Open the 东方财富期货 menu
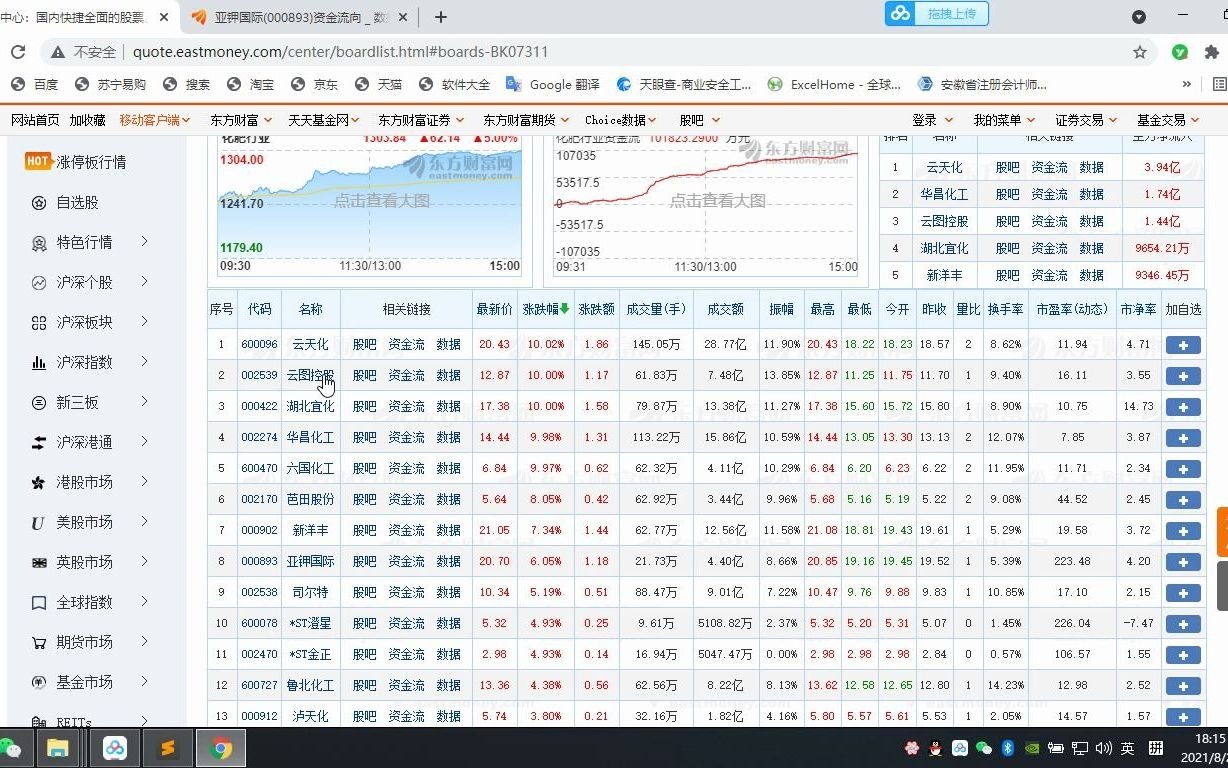 tap(525, 120)
